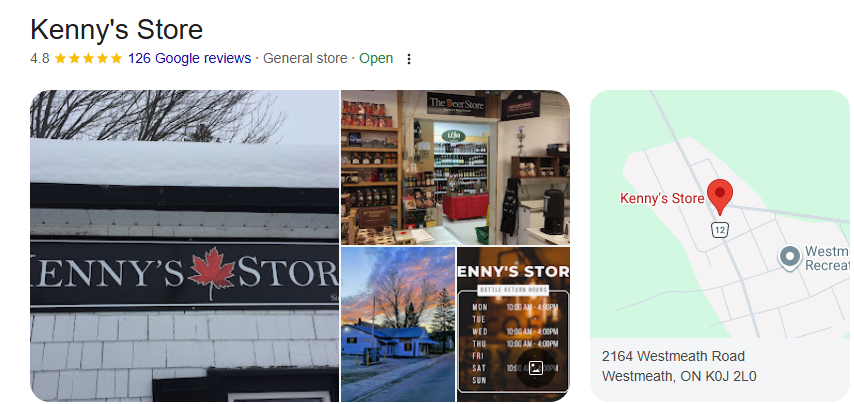Click the yellow star rating icons
Viewport: 854px width, 404px height.
click(88, 58)
